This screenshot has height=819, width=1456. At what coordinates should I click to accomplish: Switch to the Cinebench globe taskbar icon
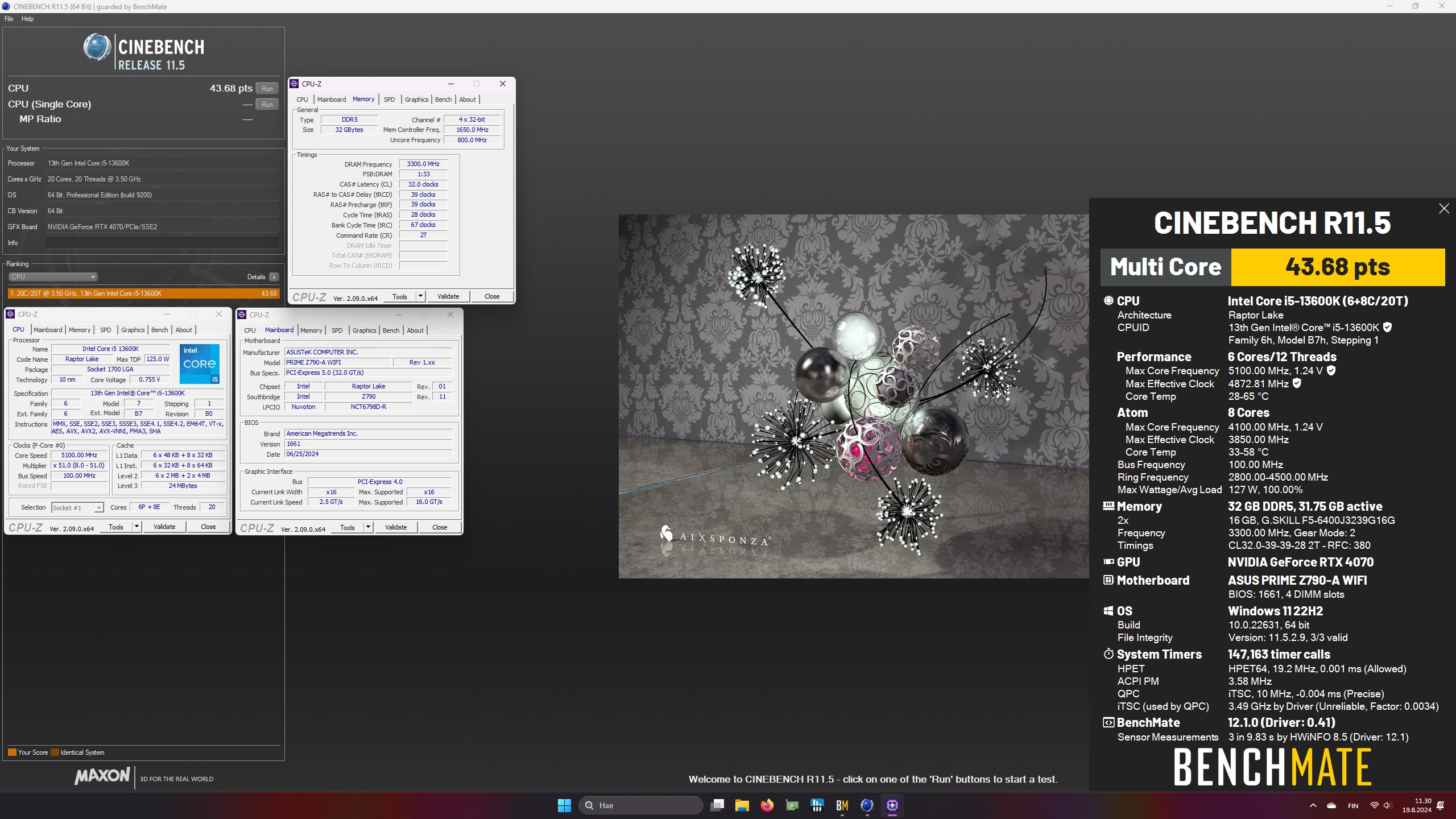point(867,805)
